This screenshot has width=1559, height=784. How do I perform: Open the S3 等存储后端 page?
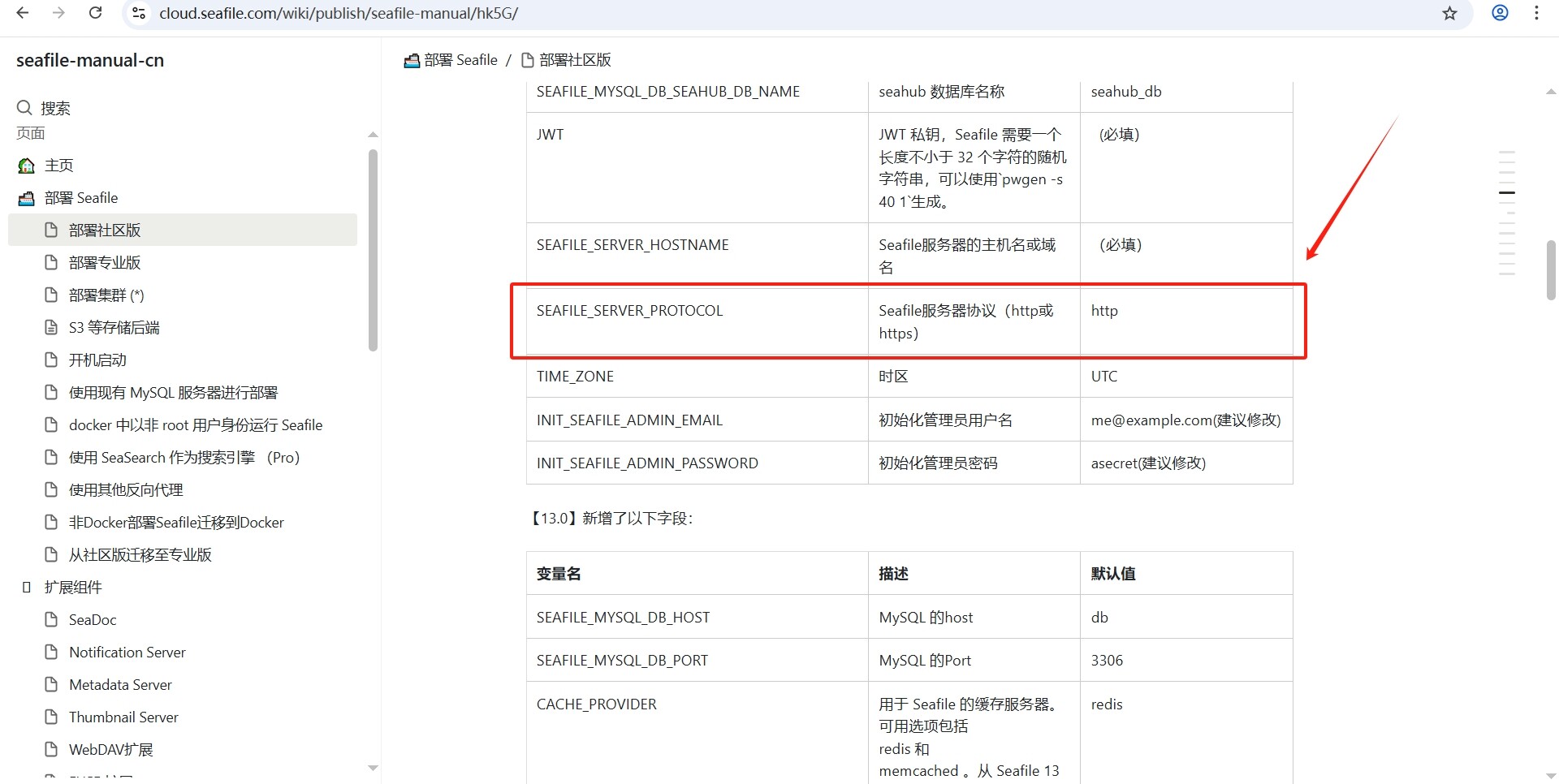point(114,328)
